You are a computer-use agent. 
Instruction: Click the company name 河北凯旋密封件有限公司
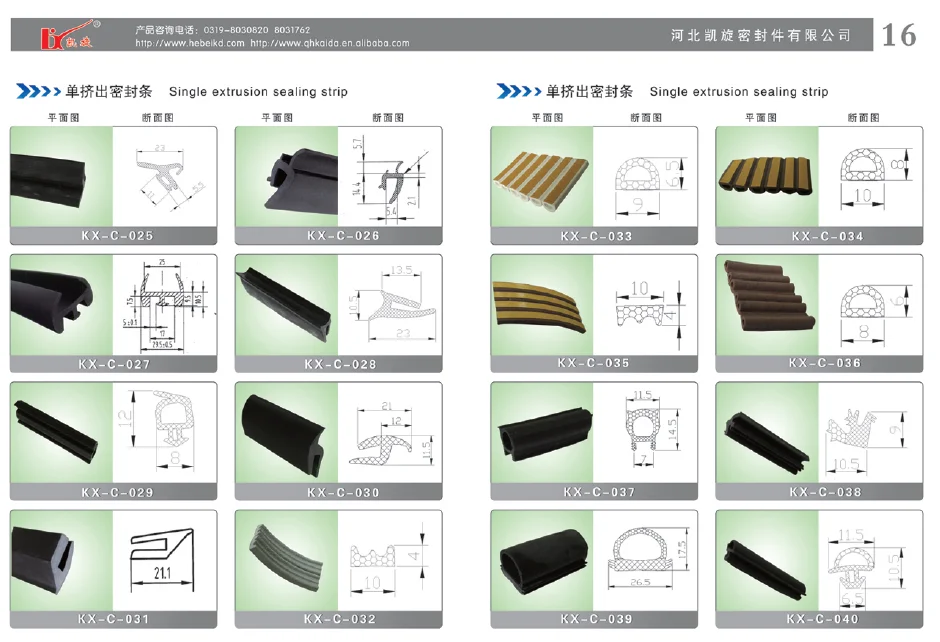pos(761,35)
